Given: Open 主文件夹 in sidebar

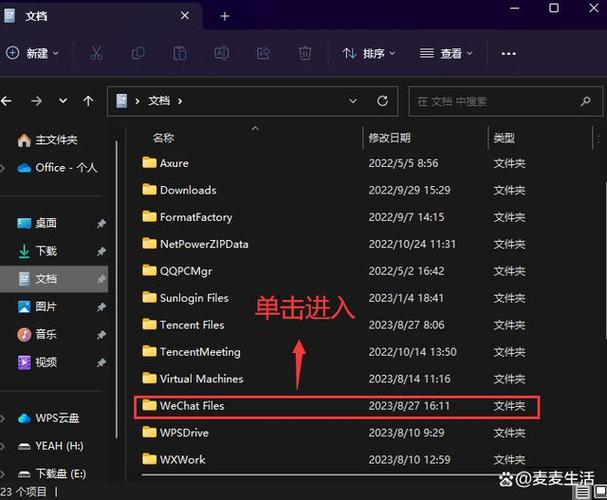Looking at the screenshot, I should pos(47,140).
